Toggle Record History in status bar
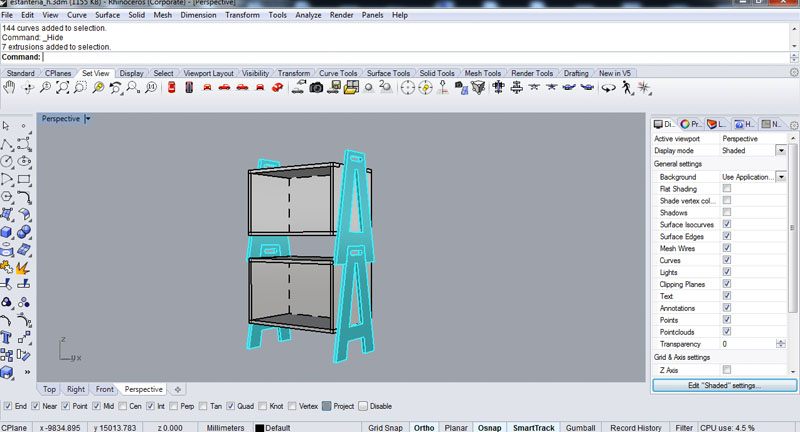800x432 pixels. pos(636,428)
